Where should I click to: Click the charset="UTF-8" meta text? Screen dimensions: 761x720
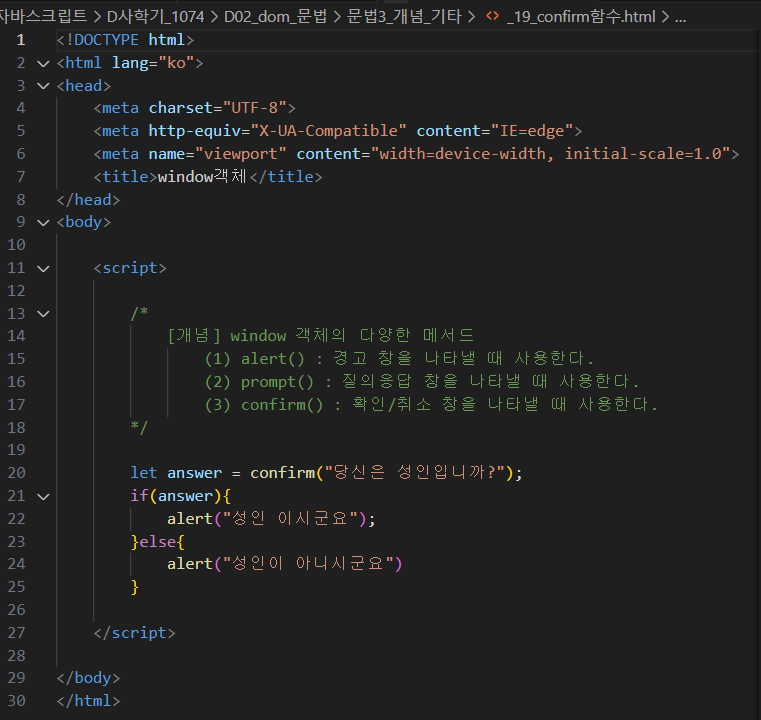[217, 108]
